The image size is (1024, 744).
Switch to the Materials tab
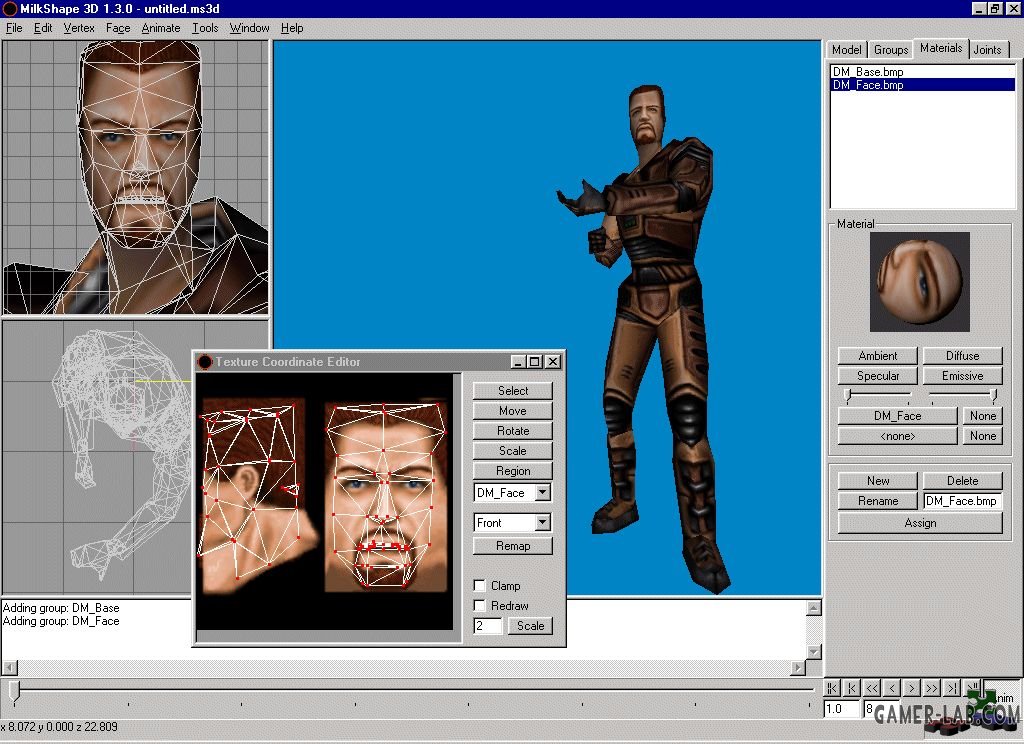[x=940, y=48]
